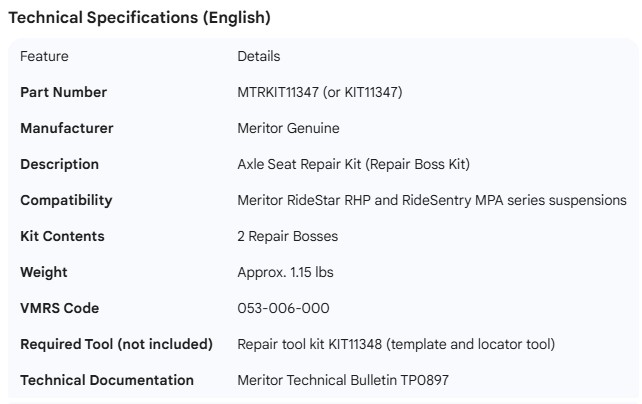Select the Description row label
This screenshot has height=404, width=642.
tap(59, 164)
